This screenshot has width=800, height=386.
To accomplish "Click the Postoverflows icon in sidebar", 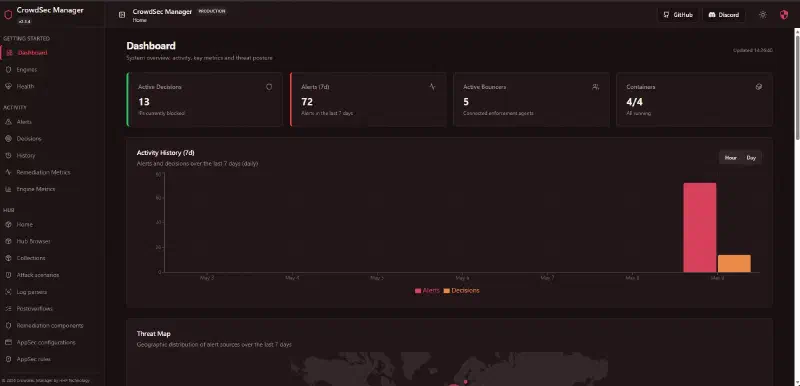I will 8,308.
